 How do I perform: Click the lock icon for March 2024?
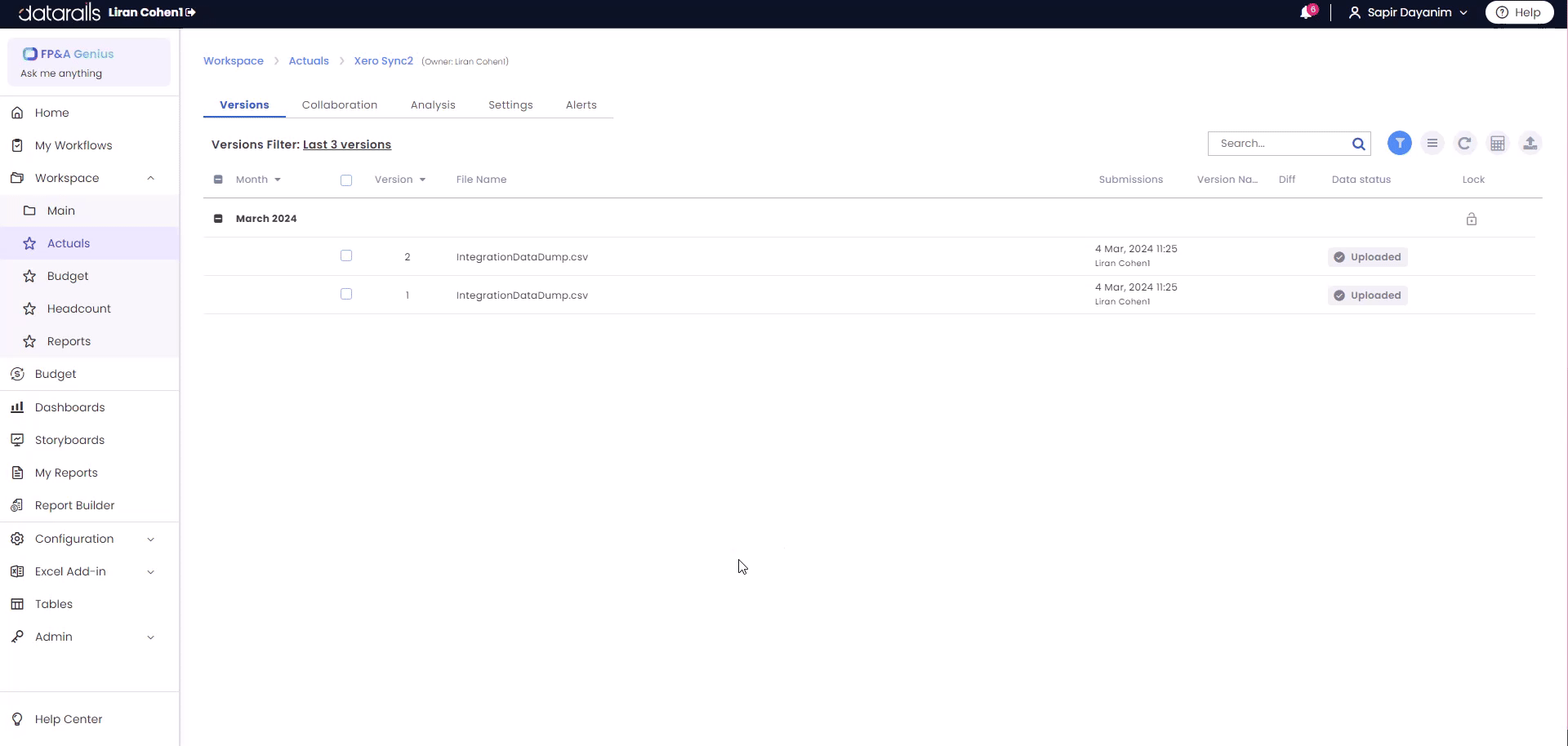click(1472, 219)
